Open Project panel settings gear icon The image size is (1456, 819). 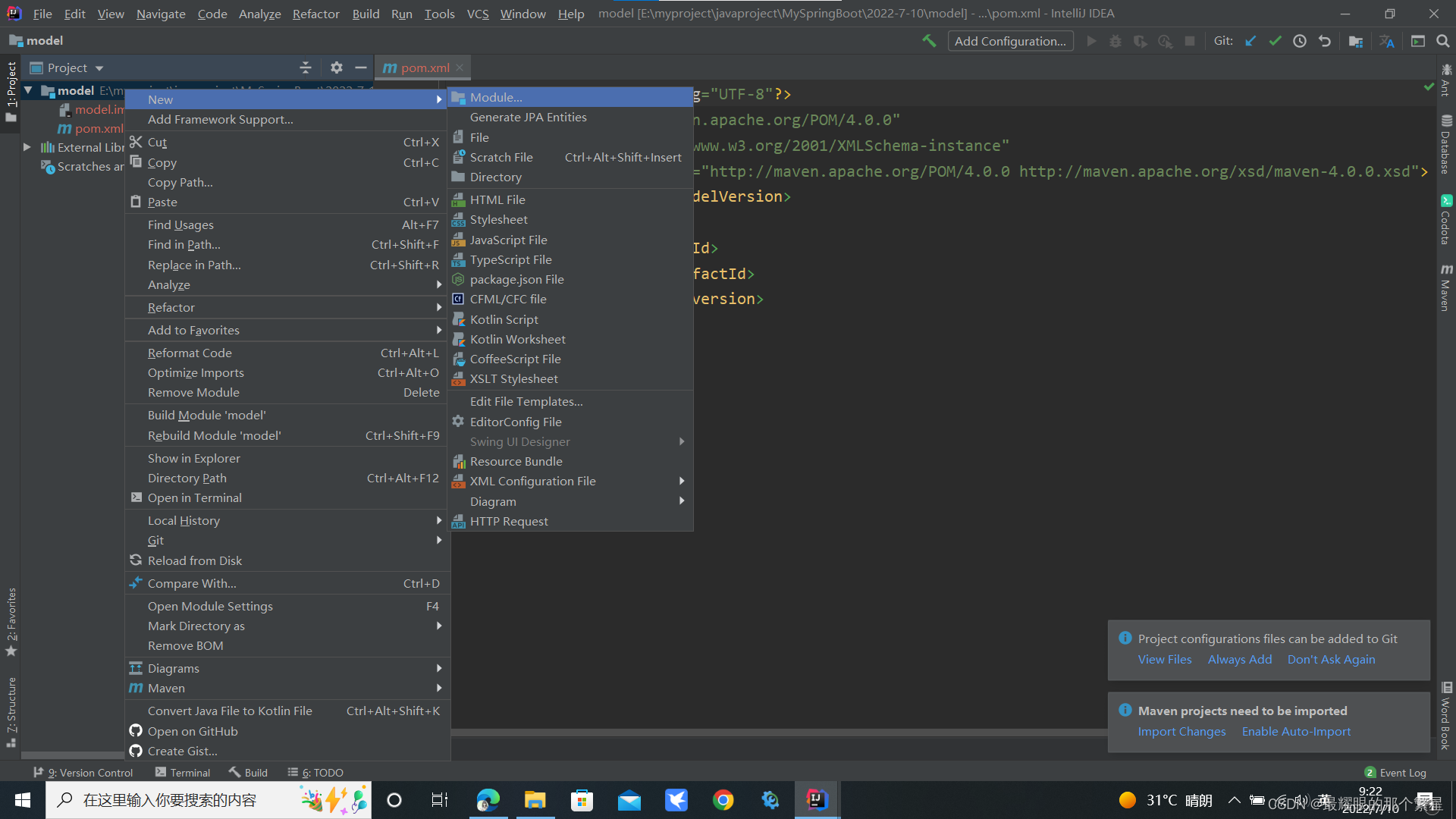[x=337, y=67]
